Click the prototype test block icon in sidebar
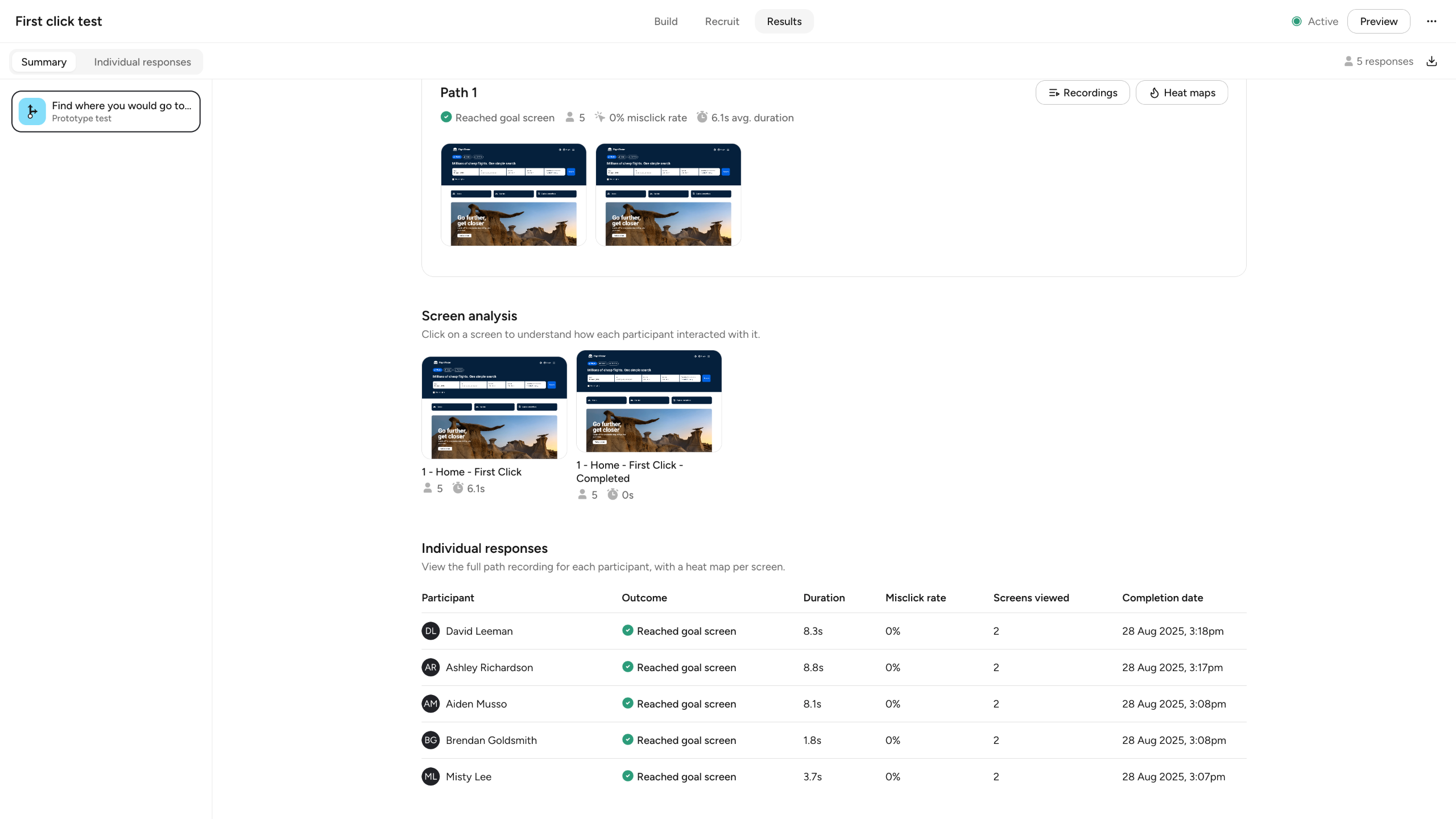1456x819 pixels. point(32,111)
